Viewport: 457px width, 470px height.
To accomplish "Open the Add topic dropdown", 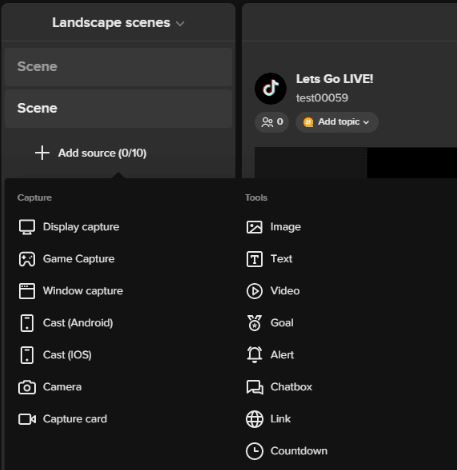I will 337,122.
